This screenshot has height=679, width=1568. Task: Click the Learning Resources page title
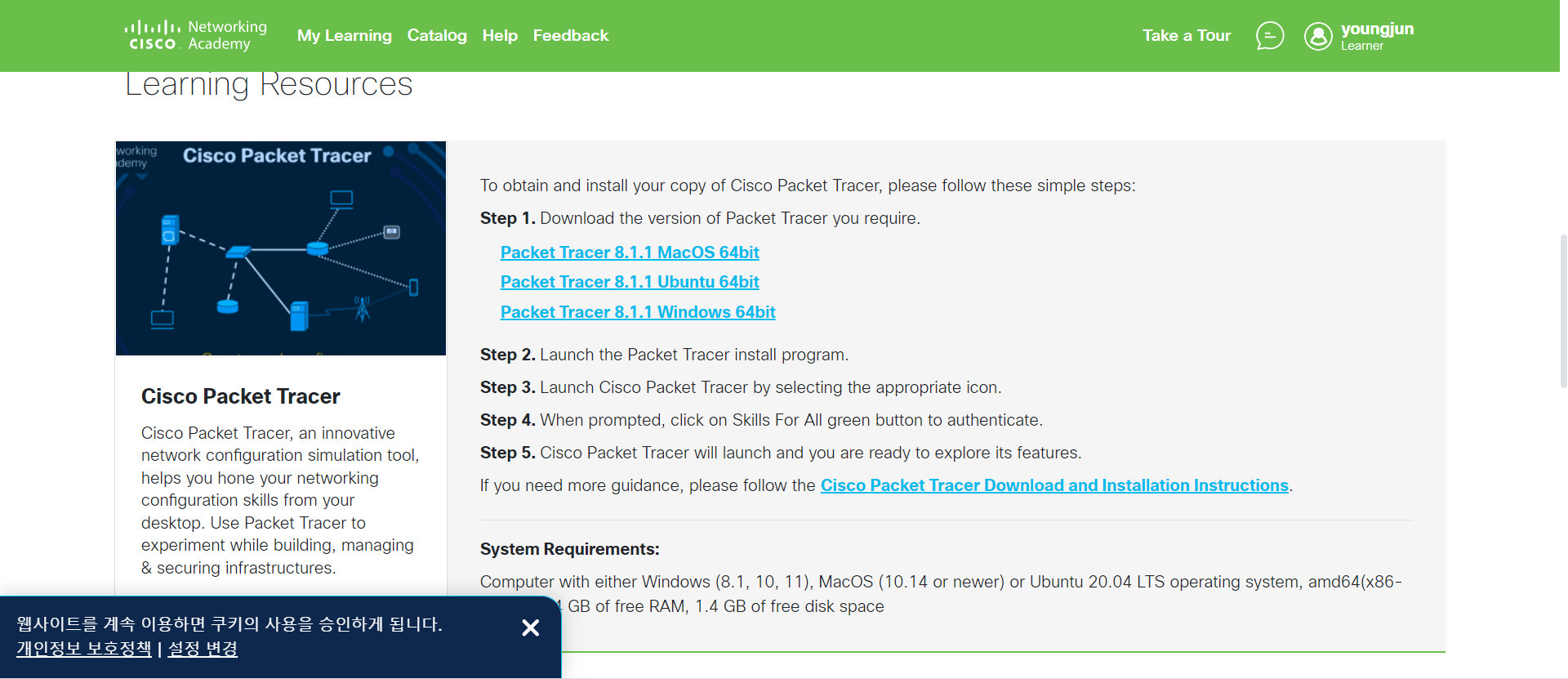(269, 85)
